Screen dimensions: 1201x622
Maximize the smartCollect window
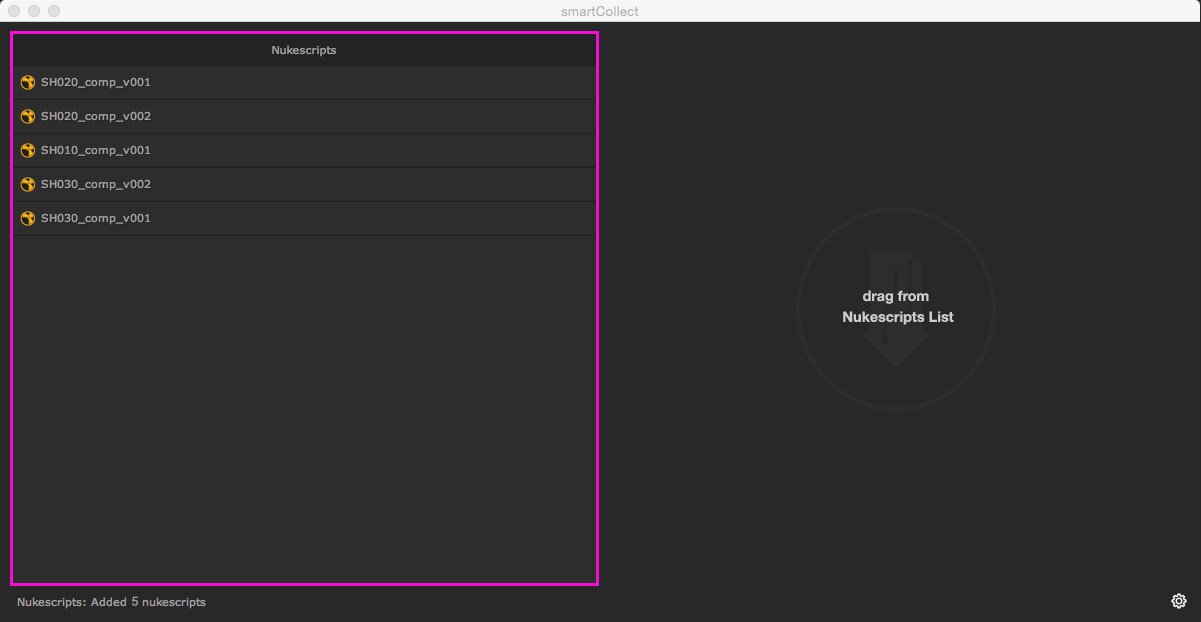(x=54, y=11)
